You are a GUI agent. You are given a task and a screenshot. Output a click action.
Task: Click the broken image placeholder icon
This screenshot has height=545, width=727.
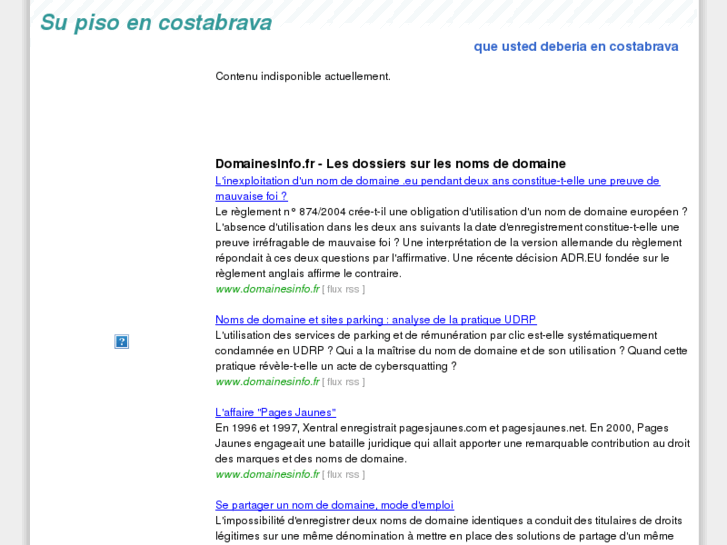(x=121, y=342)
